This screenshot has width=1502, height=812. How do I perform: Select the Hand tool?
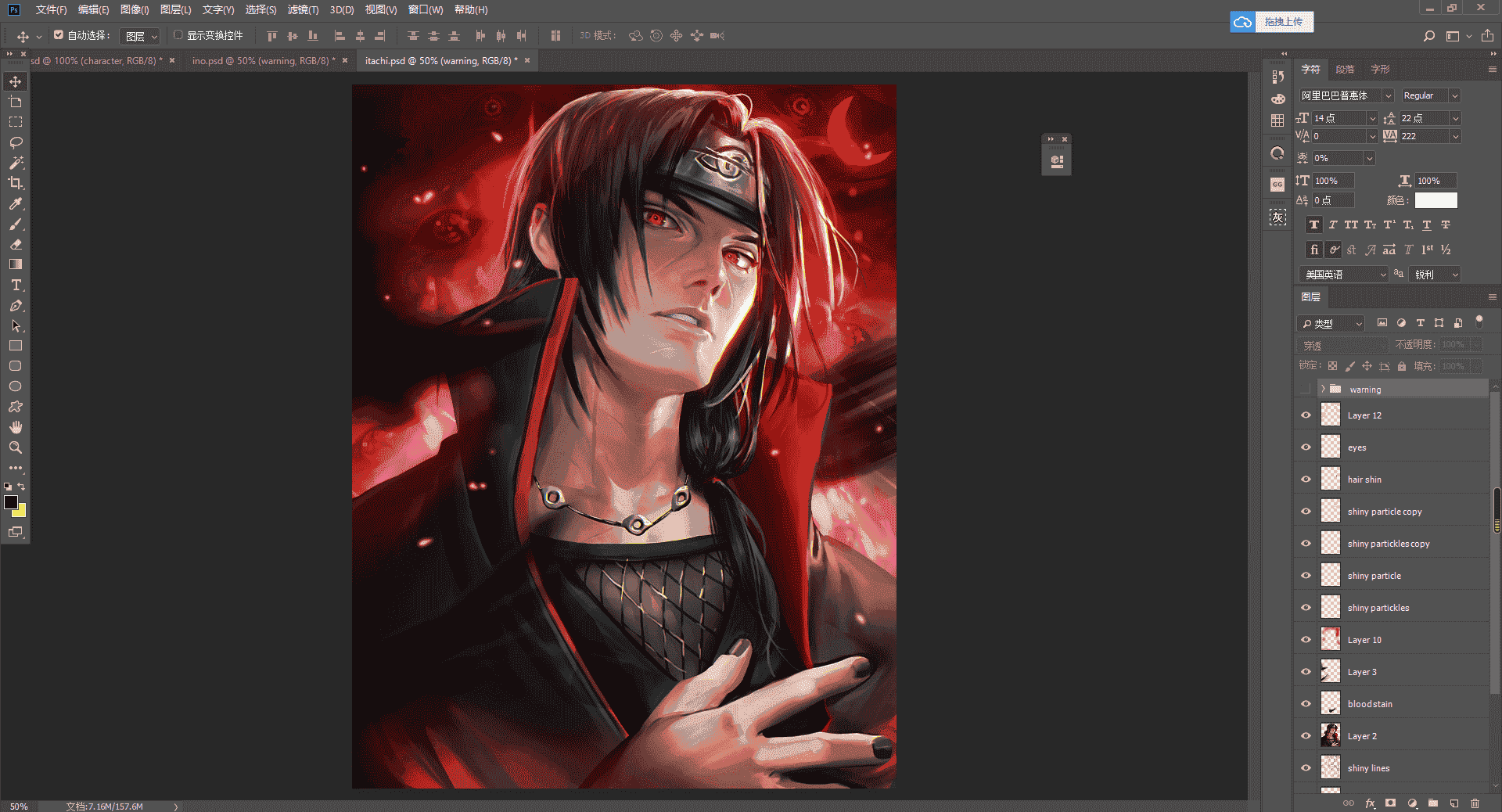coord(16,427)
